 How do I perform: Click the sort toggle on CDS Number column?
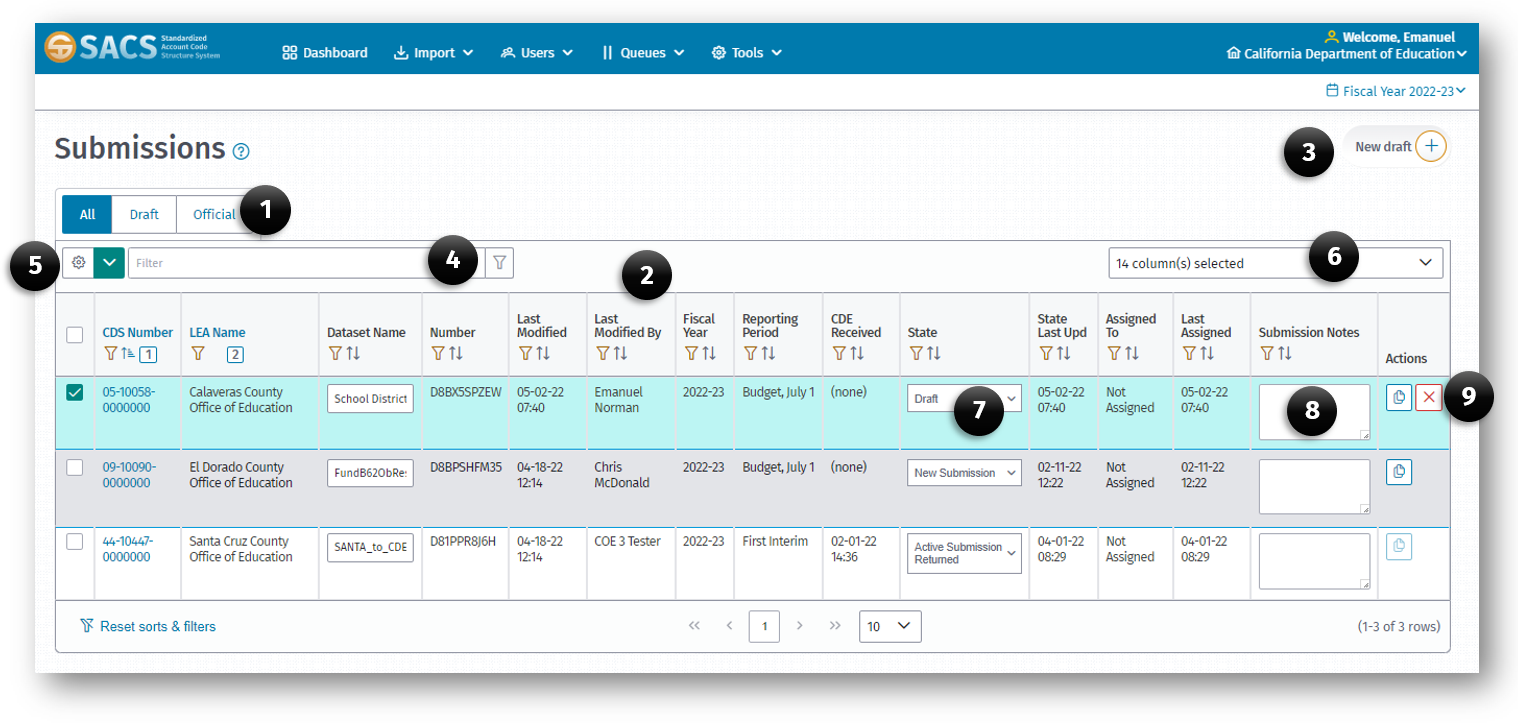[x=129, y=353]
